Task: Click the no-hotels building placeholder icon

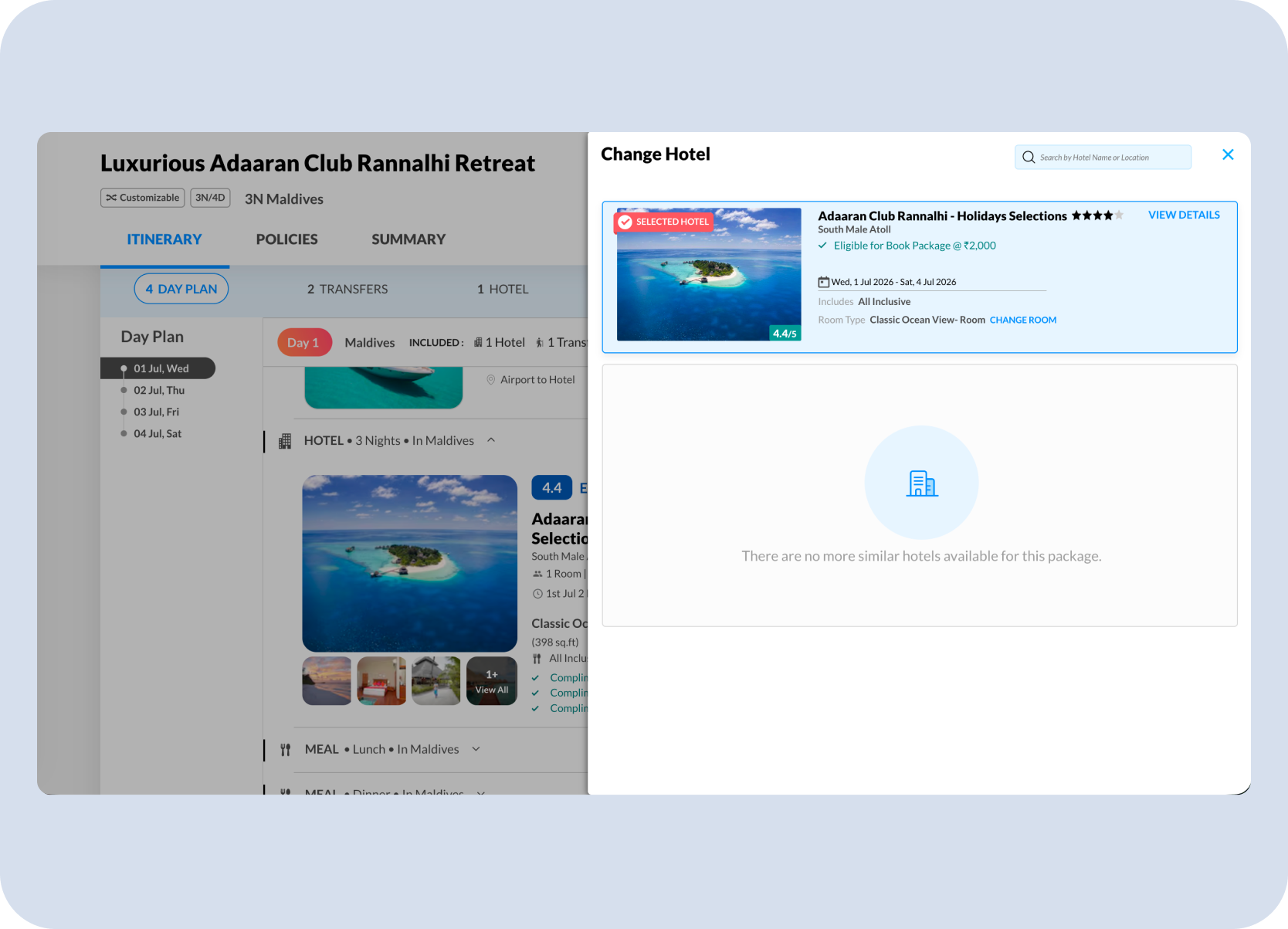Action: pyautogui.click(x=922, y=483)
